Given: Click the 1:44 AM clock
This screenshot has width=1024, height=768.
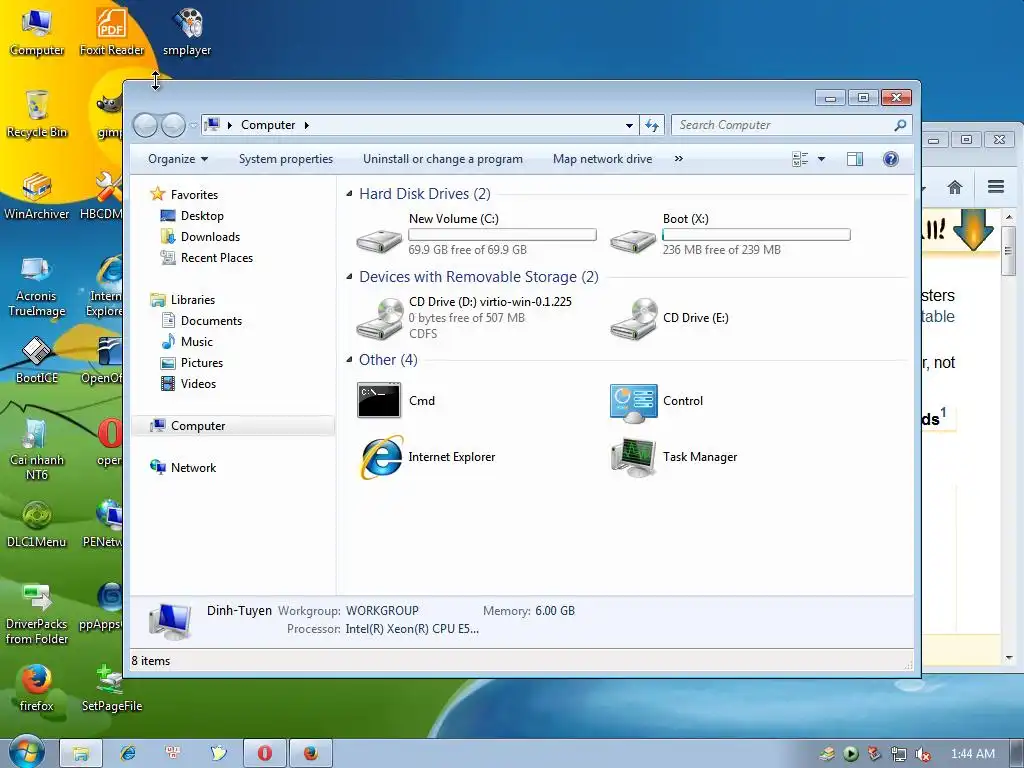Looking at the screenshot, I should pos(973,754).
